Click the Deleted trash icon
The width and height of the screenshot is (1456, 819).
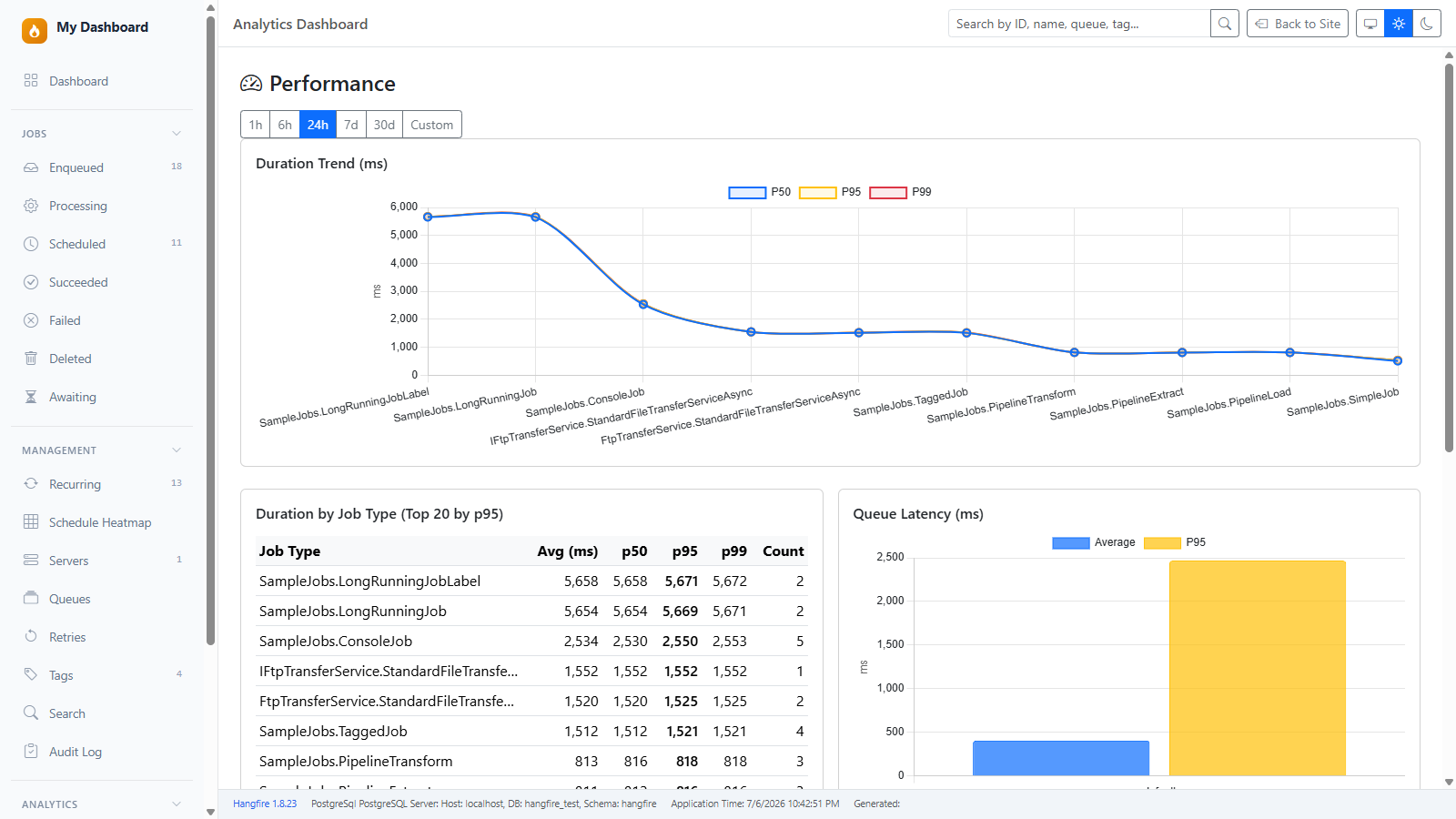tap(31, 359)
